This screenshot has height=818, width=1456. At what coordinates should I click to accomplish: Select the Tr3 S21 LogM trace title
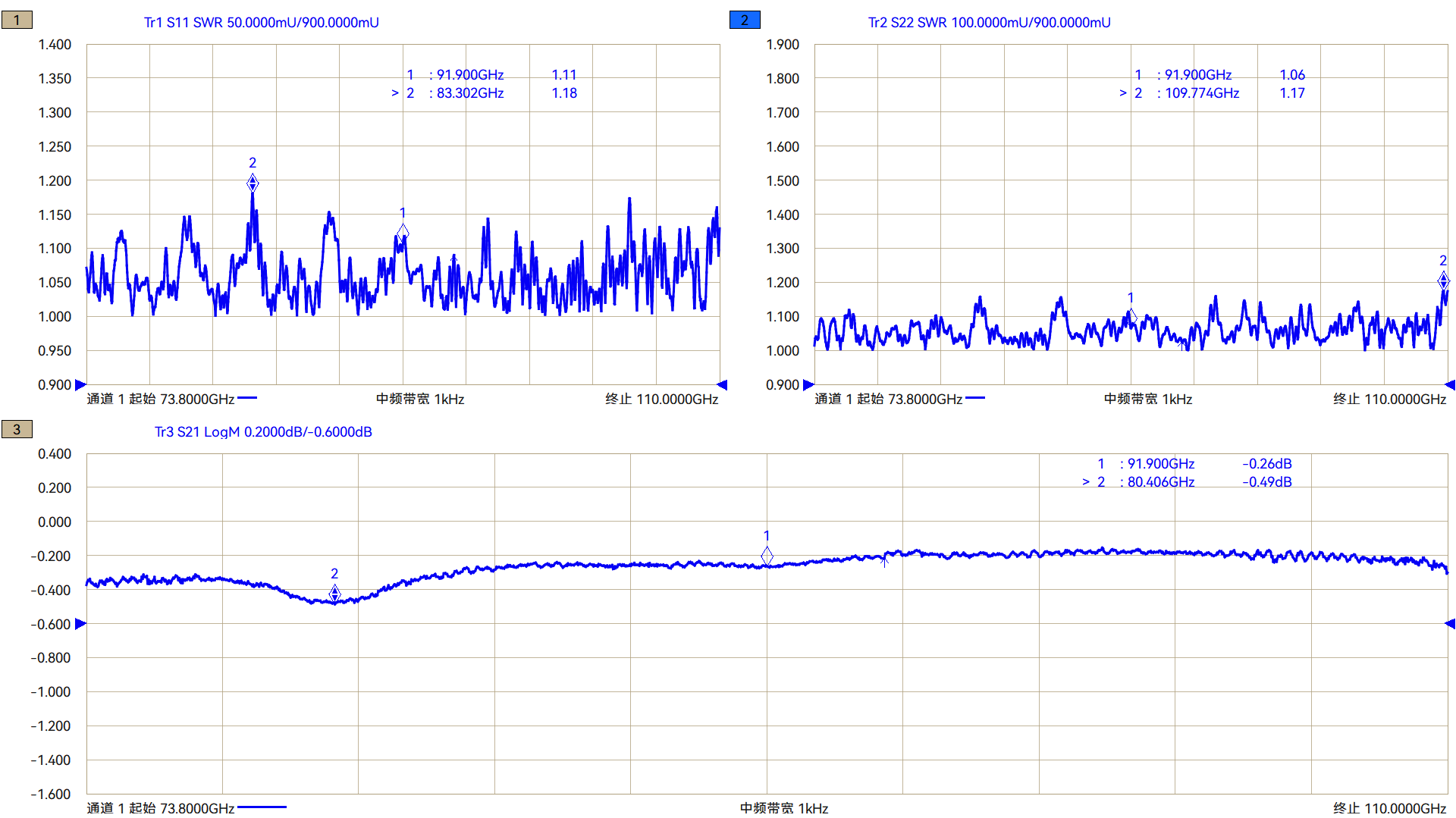coord(263,432)
